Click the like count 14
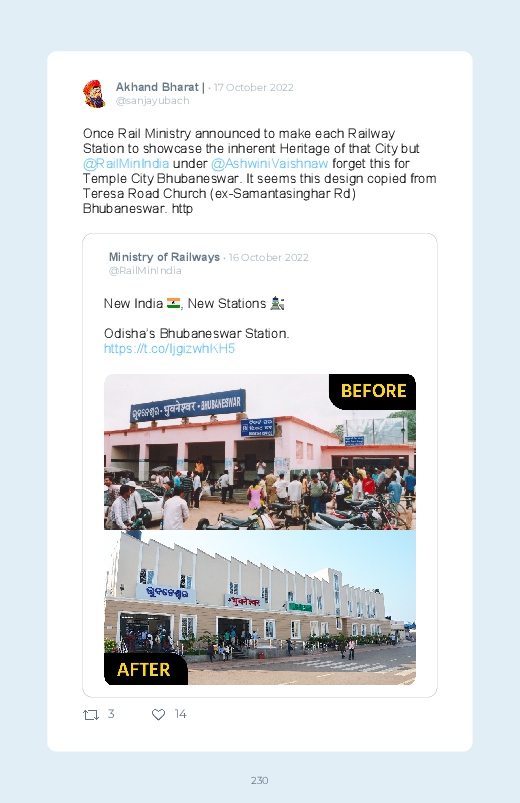Viewport: 520px width, 803px height. tap(180, 714)
